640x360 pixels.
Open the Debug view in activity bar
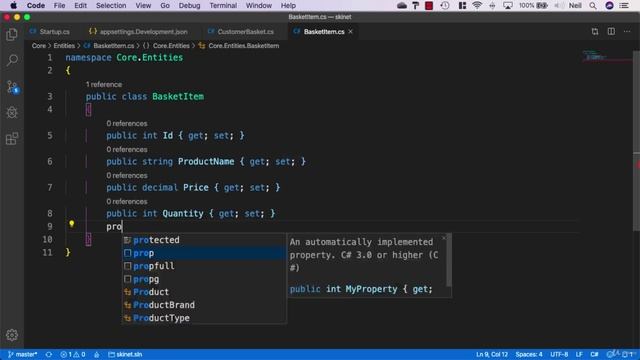click(x=12, y=112)
